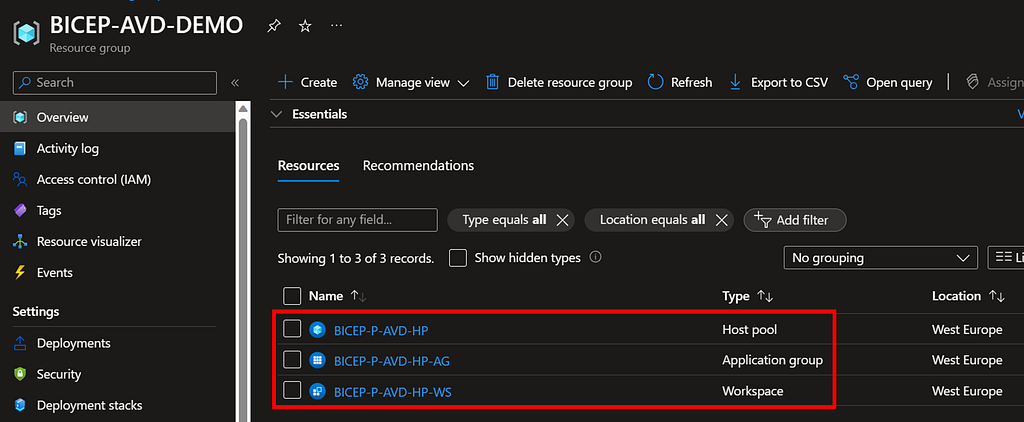
Task: Click Export to CSV
Action: click(778, 82)
